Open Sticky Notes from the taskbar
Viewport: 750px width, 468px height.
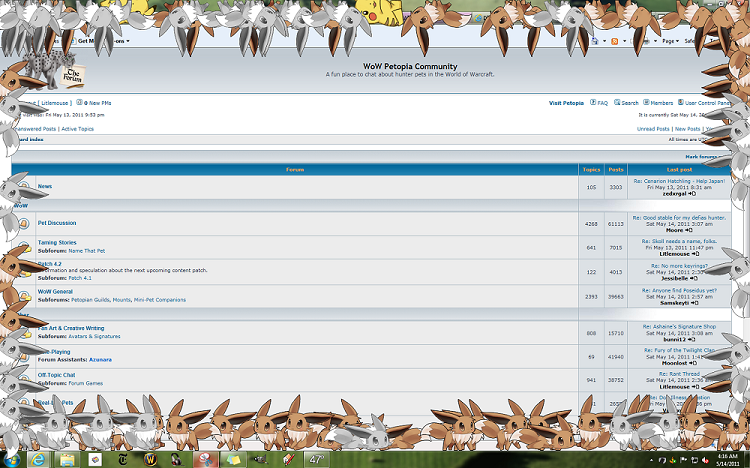click(233, 460)
